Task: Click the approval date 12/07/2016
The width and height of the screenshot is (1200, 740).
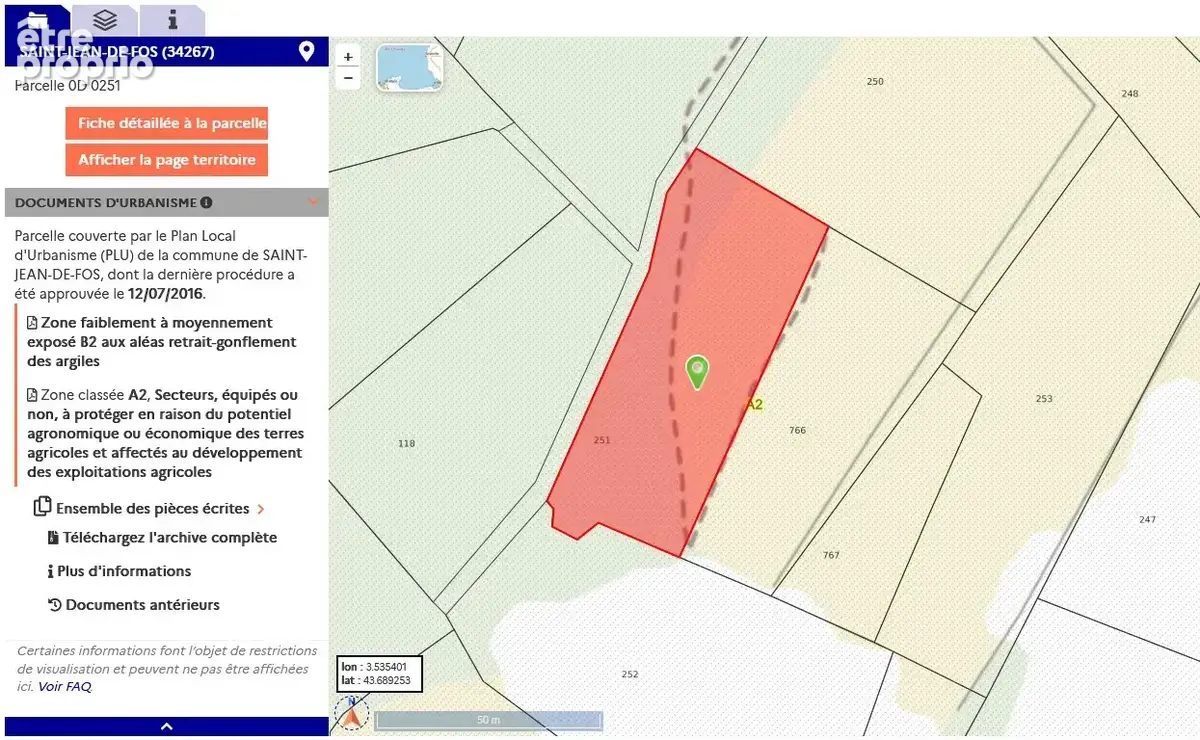Action: (165, 294)
